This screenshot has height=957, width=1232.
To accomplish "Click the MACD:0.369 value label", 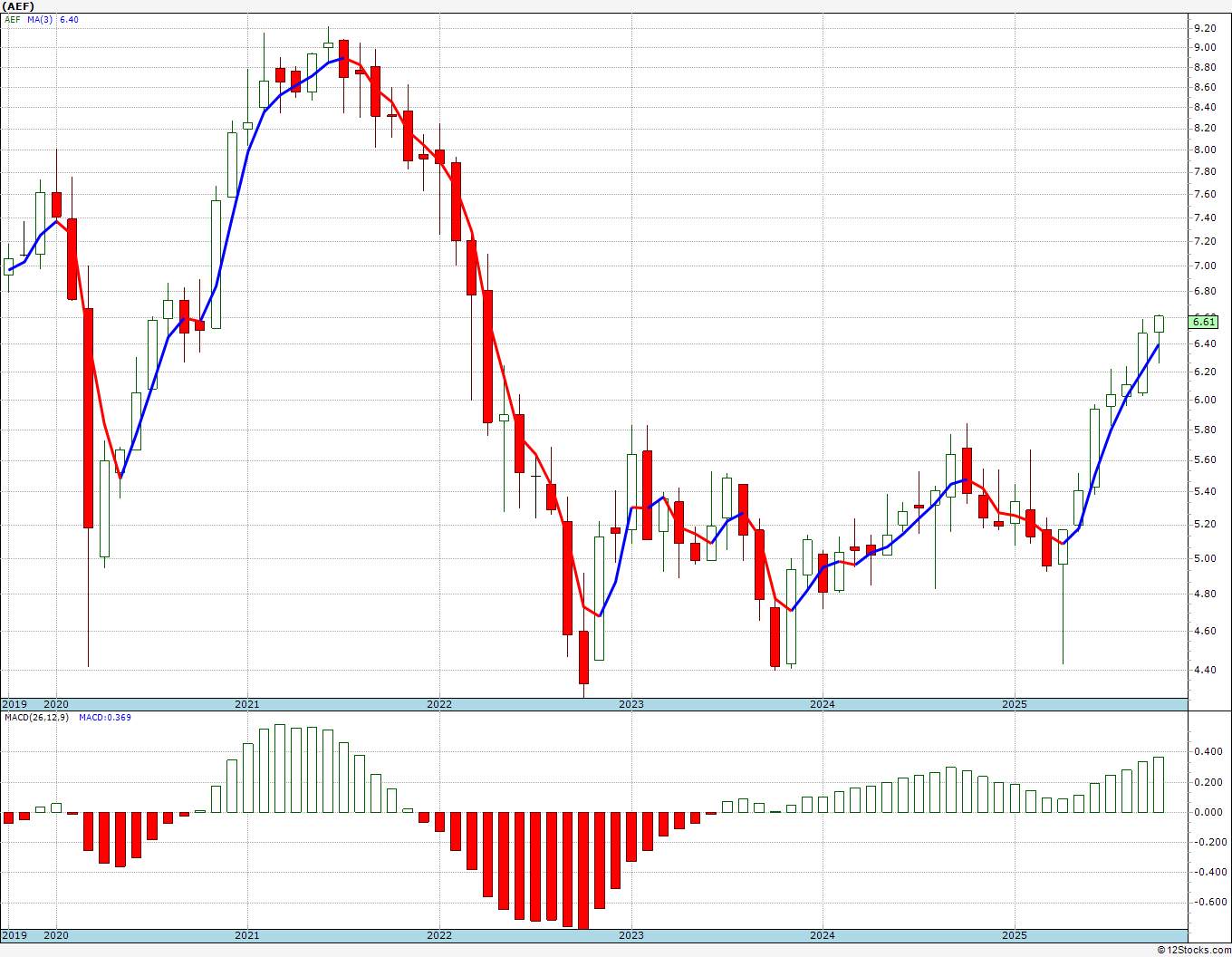I will coord(104,717).
